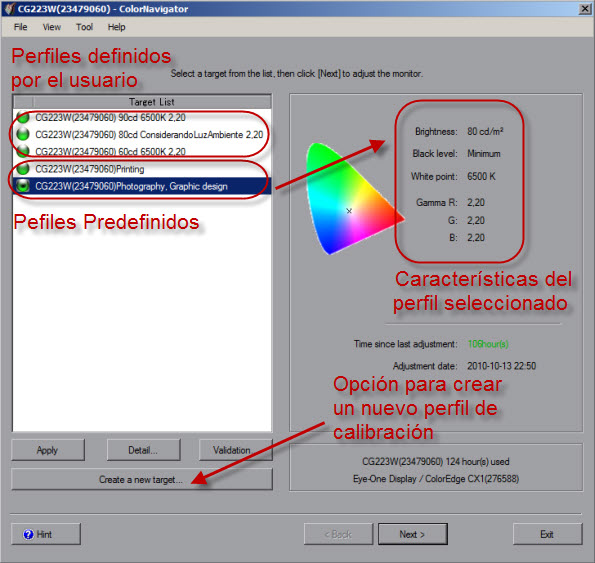Click the Exit button
Image resolution: width=595 pixels, height=563 pixels.
(547, 534)
